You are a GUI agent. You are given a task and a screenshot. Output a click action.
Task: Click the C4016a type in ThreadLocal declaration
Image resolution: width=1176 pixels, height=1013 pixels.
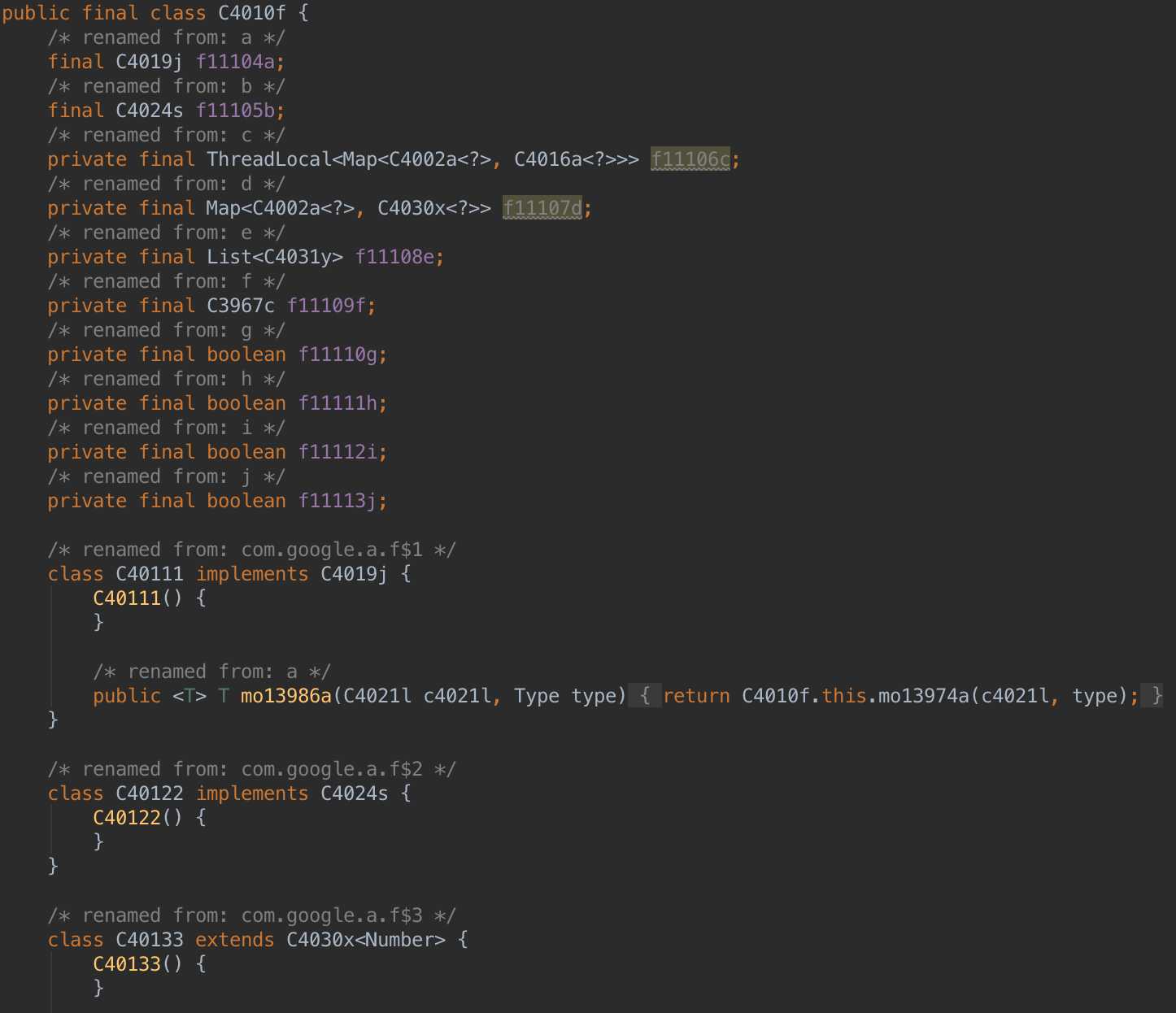[x=548, y=159]
